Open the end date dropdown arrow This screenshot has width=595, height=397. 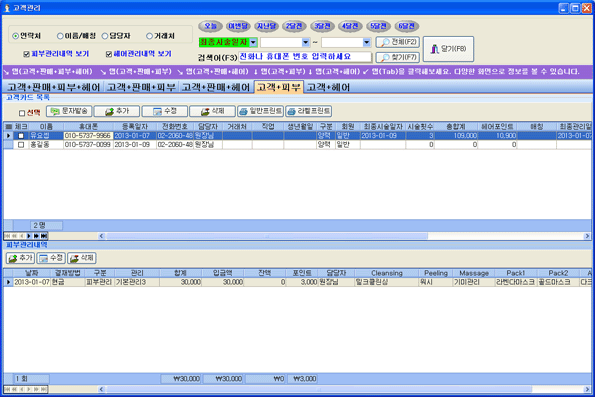point(366,42)
